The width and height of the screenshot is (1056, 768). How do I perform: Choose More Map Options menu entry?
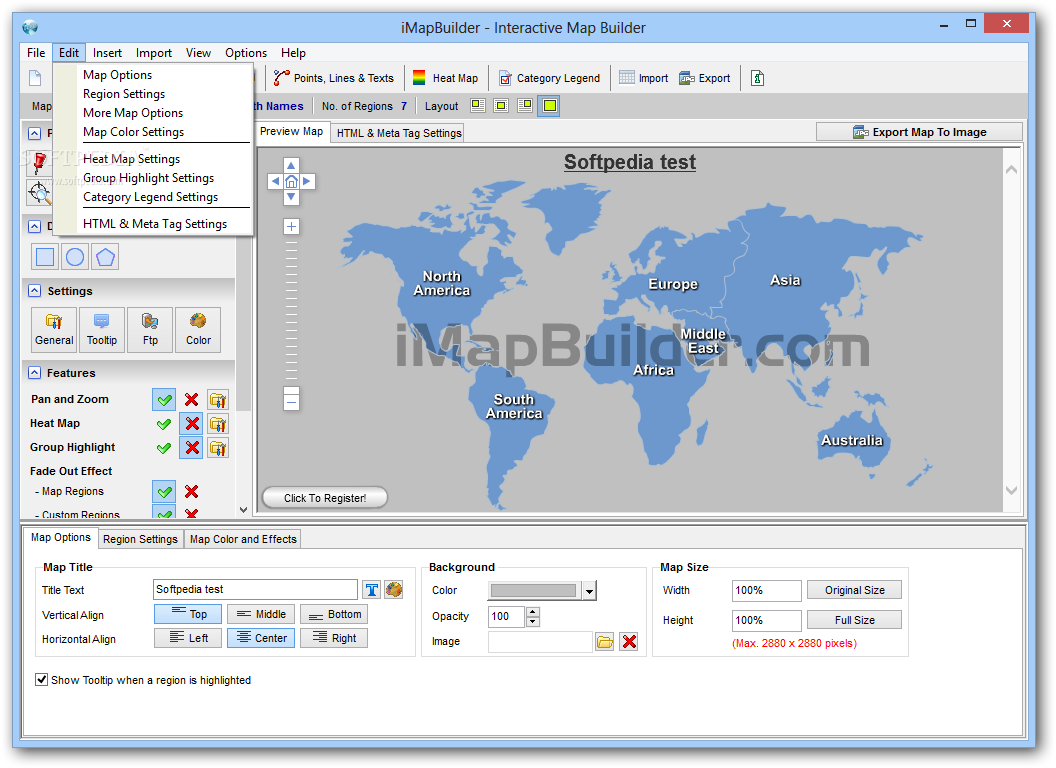tap(133, 113)
